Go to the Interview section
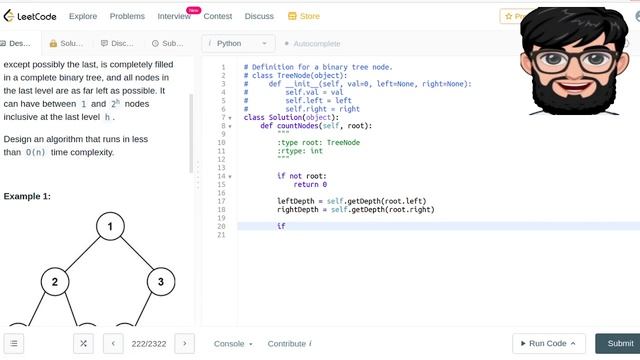This screenshot has height=360, width=640. point(174,16)
